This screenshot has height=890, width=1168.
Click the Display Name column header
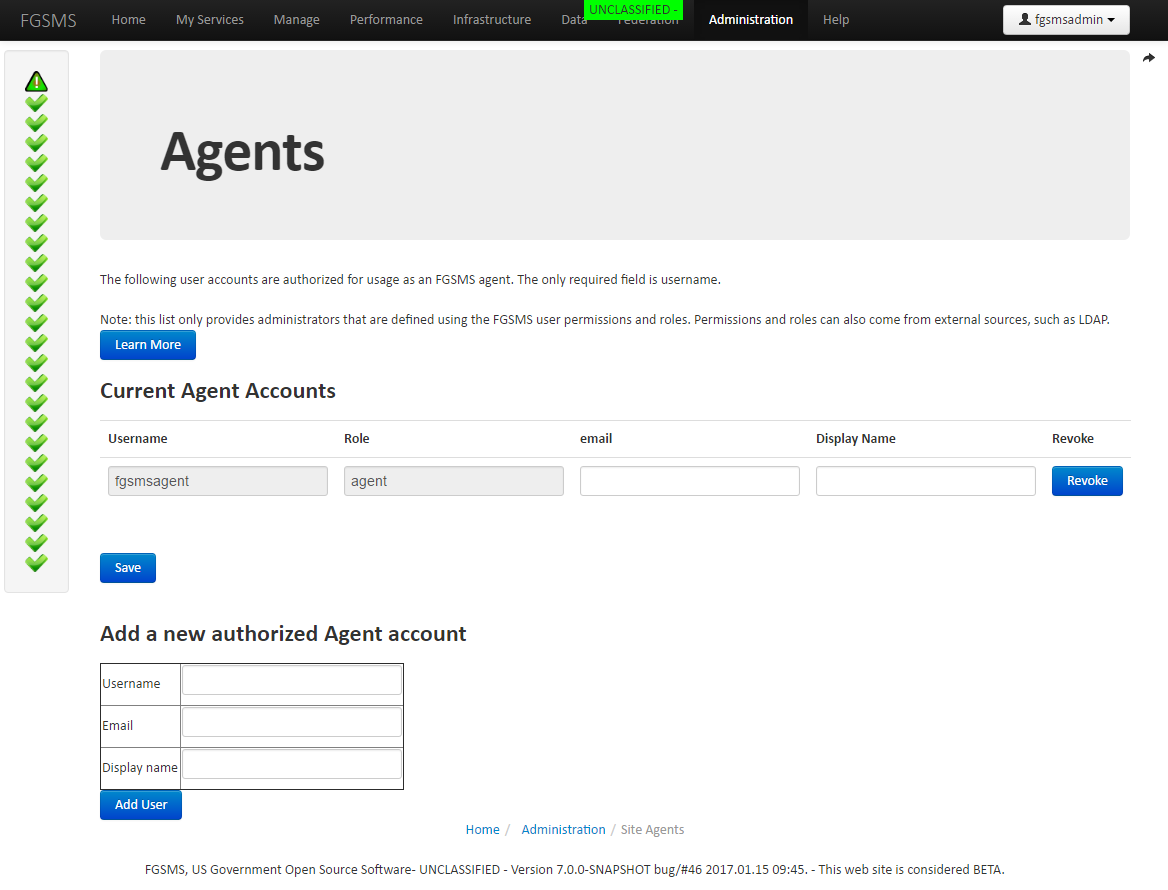pyautogui.click(x=855, y=439)
